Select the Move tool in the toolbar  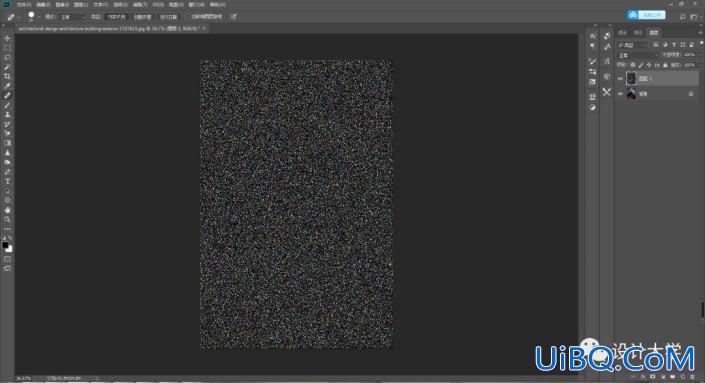(x=7, y=38)
